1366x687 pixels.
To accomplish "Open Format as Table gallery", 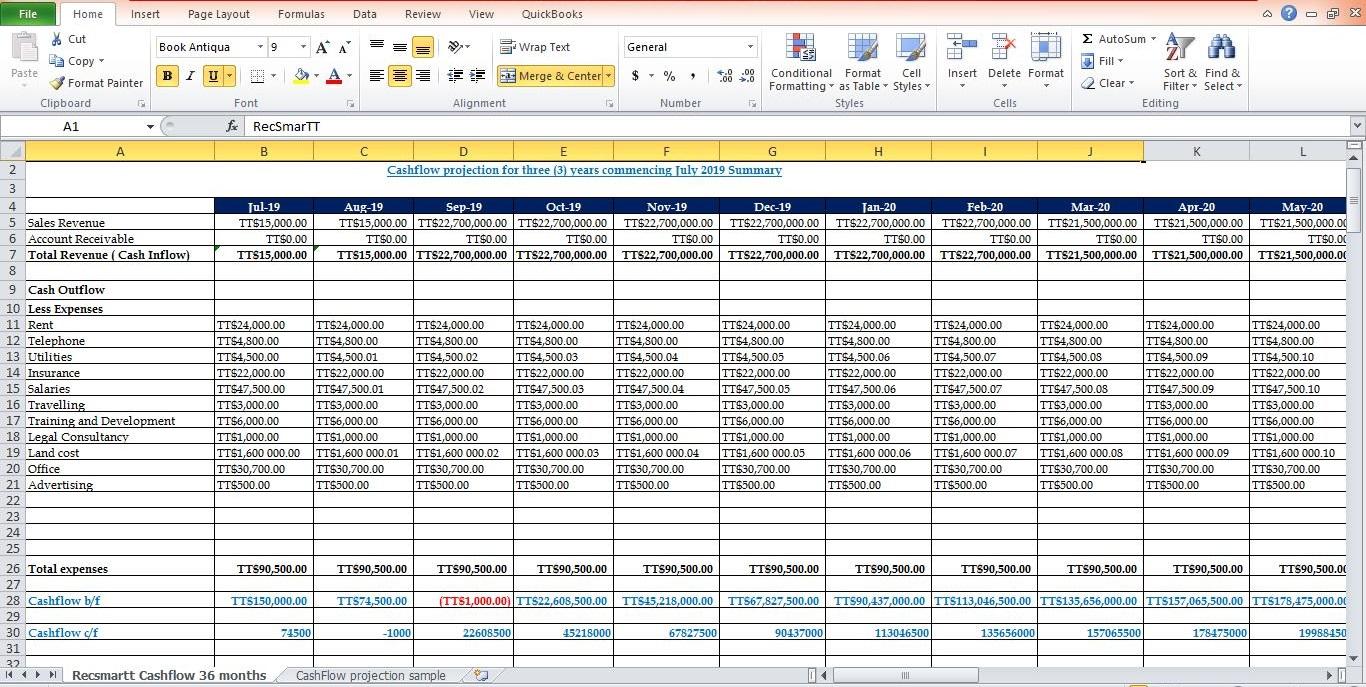I will [862, 62].
